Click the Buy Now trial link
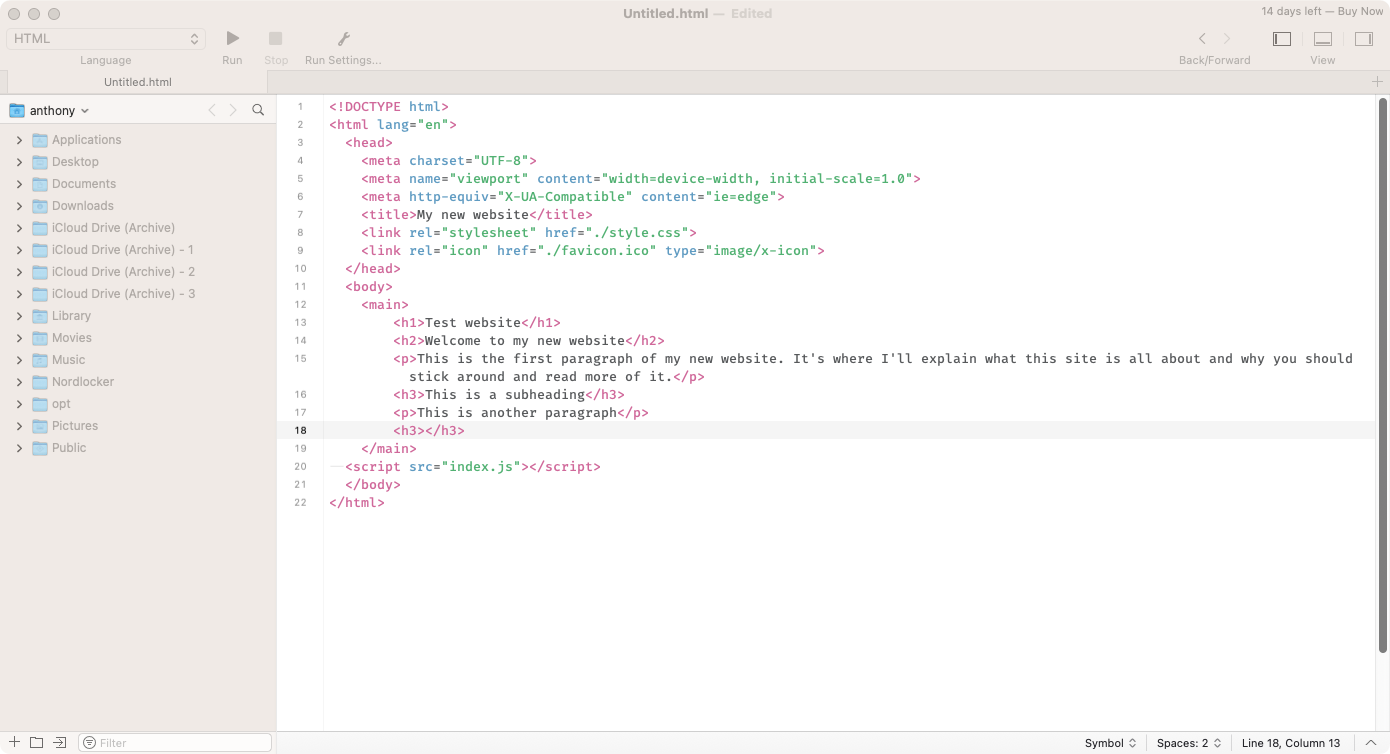The image size is (1390, 754). [1360, 12]
